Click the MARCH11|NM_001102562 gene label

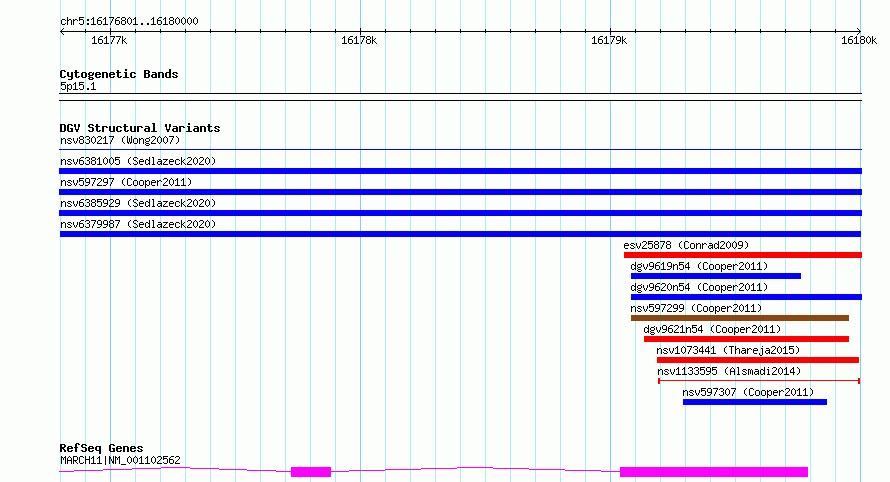[x=120, y=460]
